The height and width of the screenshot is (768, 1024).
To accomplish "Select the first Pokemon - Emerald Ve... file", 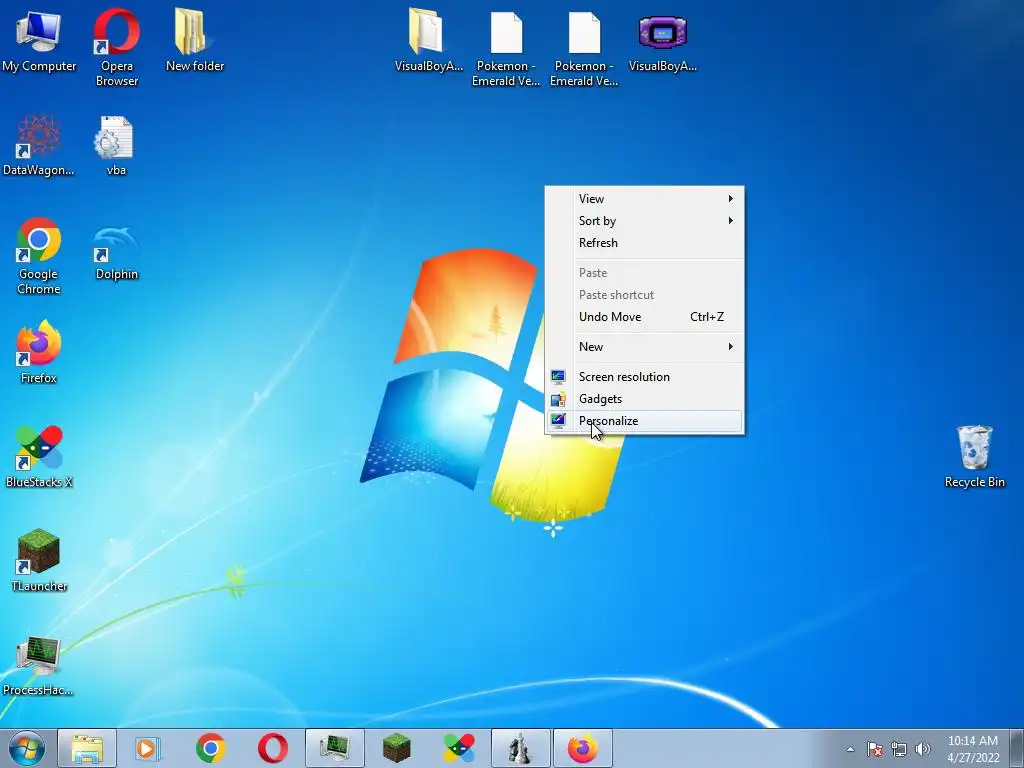I will pyautogui.click(x=506, y=48).
